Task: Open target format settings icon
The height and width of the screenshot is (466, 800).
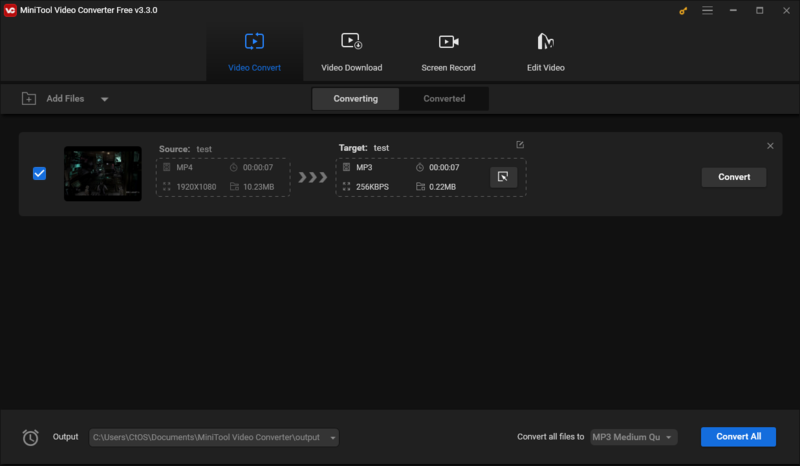Action: pyautogui.click(x=503, y=177)
